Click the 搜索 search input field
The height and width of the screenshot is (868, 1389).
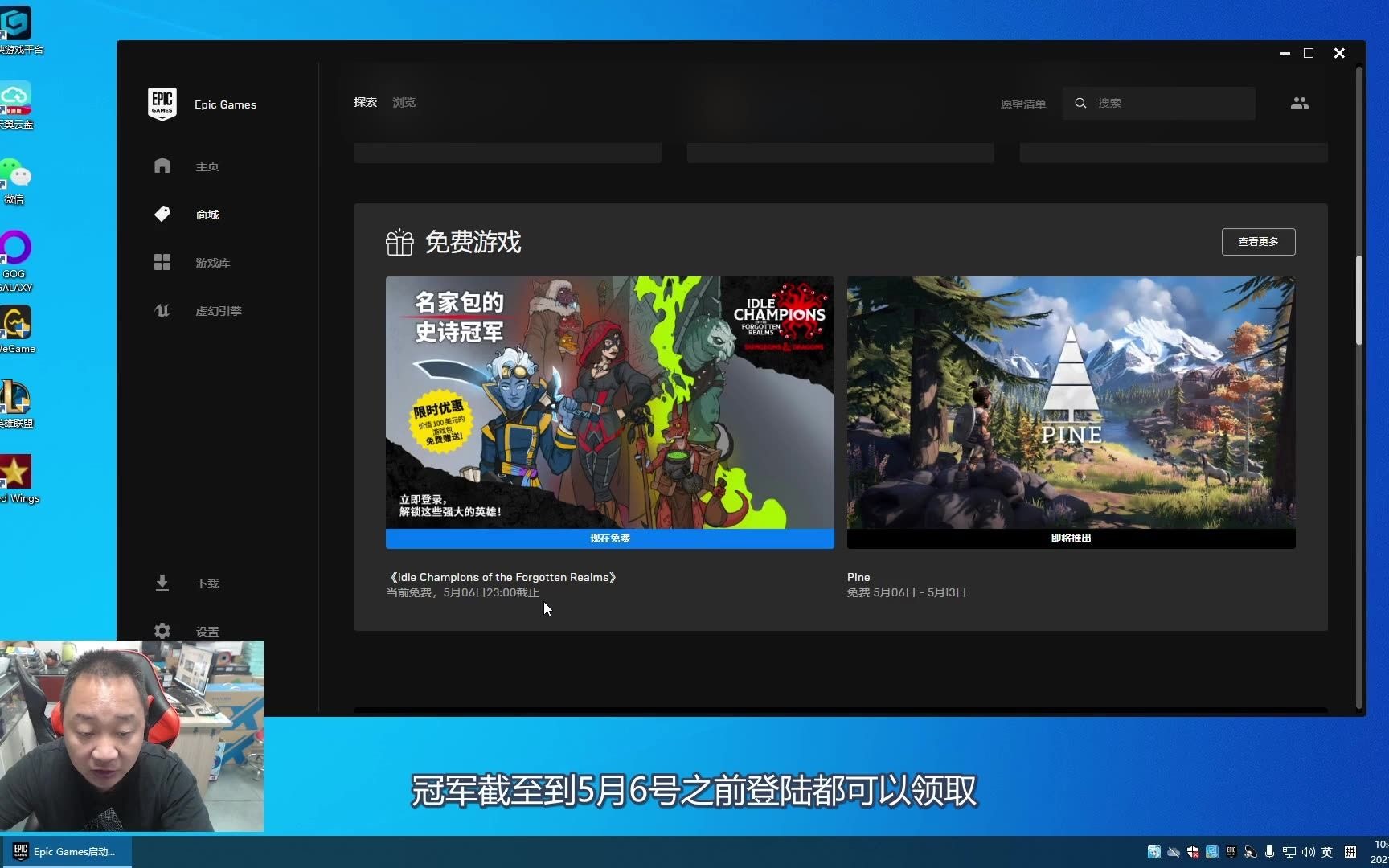[x=1159, y=103]
